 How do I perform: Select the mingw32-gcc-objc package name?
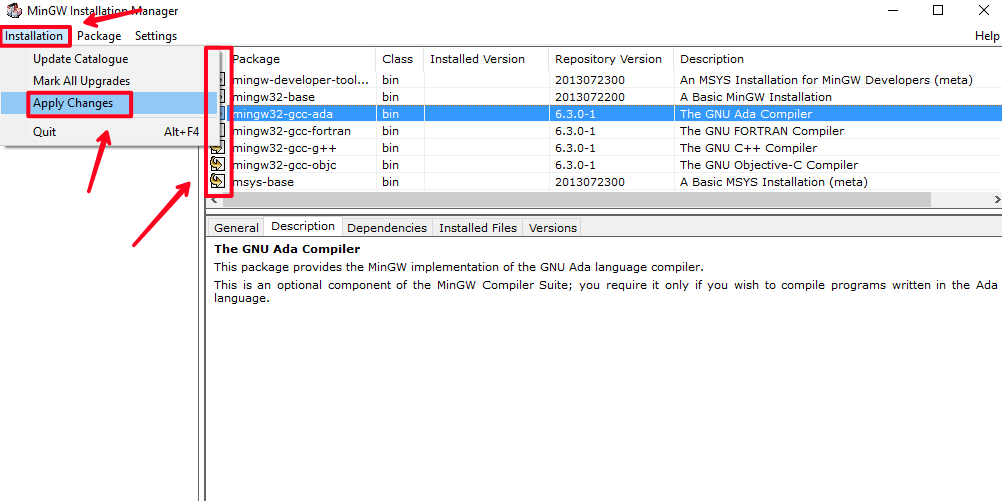pos(284,165)
